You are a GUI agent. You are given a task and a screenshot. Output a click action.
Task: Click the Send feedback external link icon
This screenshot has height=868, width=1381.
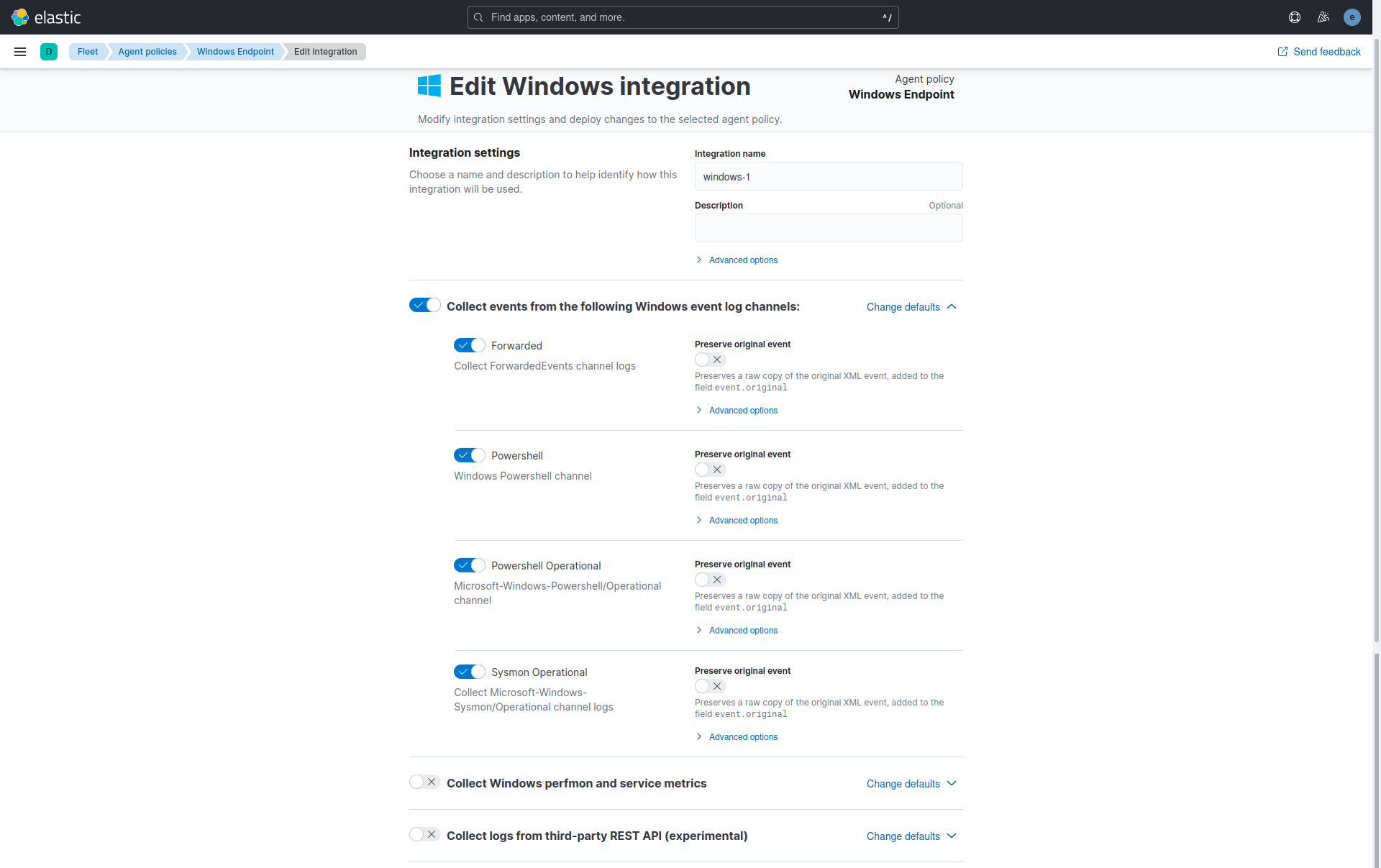(1282, 52)
